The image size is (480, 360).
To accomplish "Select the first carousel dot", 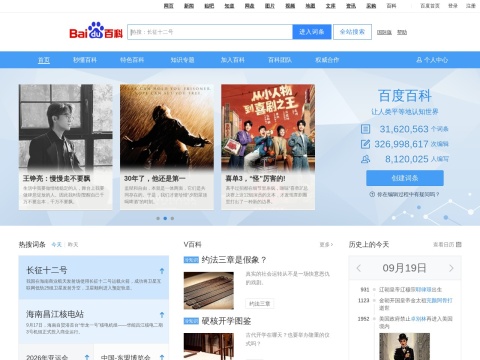I will click(x=158, y=218).
